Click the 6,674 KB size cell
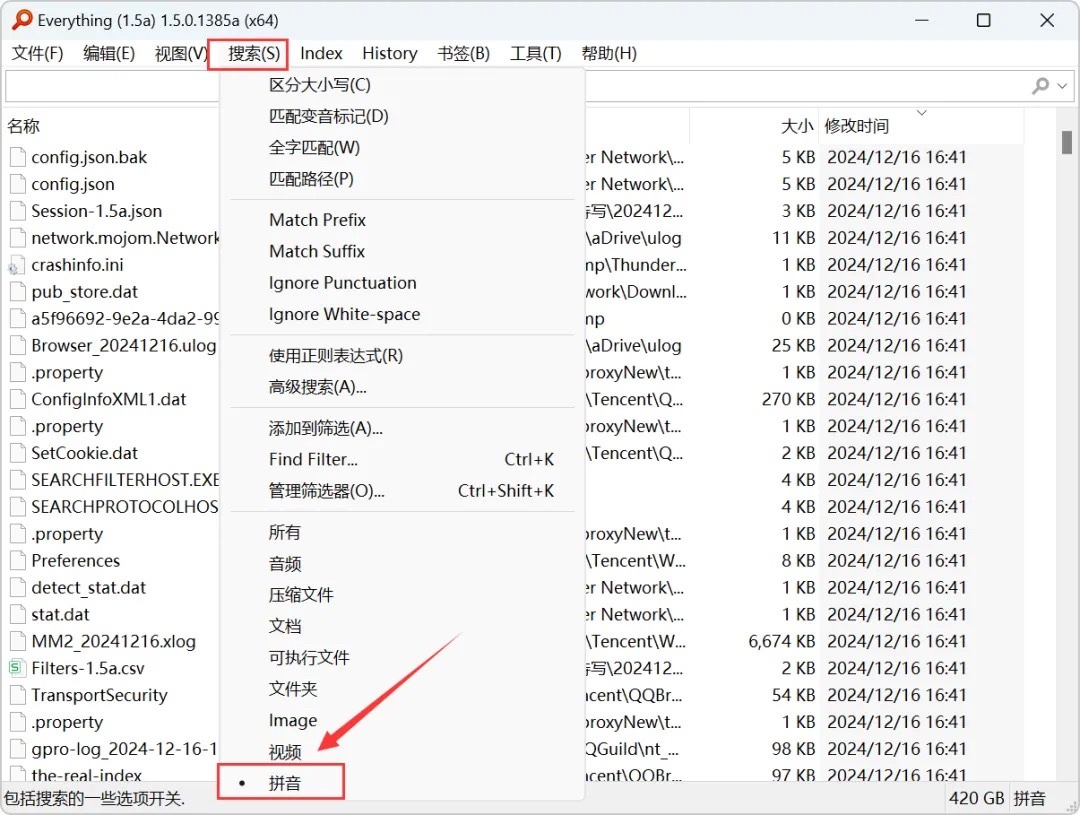This screenshot has height=815, width=1080. coord(782,641)
